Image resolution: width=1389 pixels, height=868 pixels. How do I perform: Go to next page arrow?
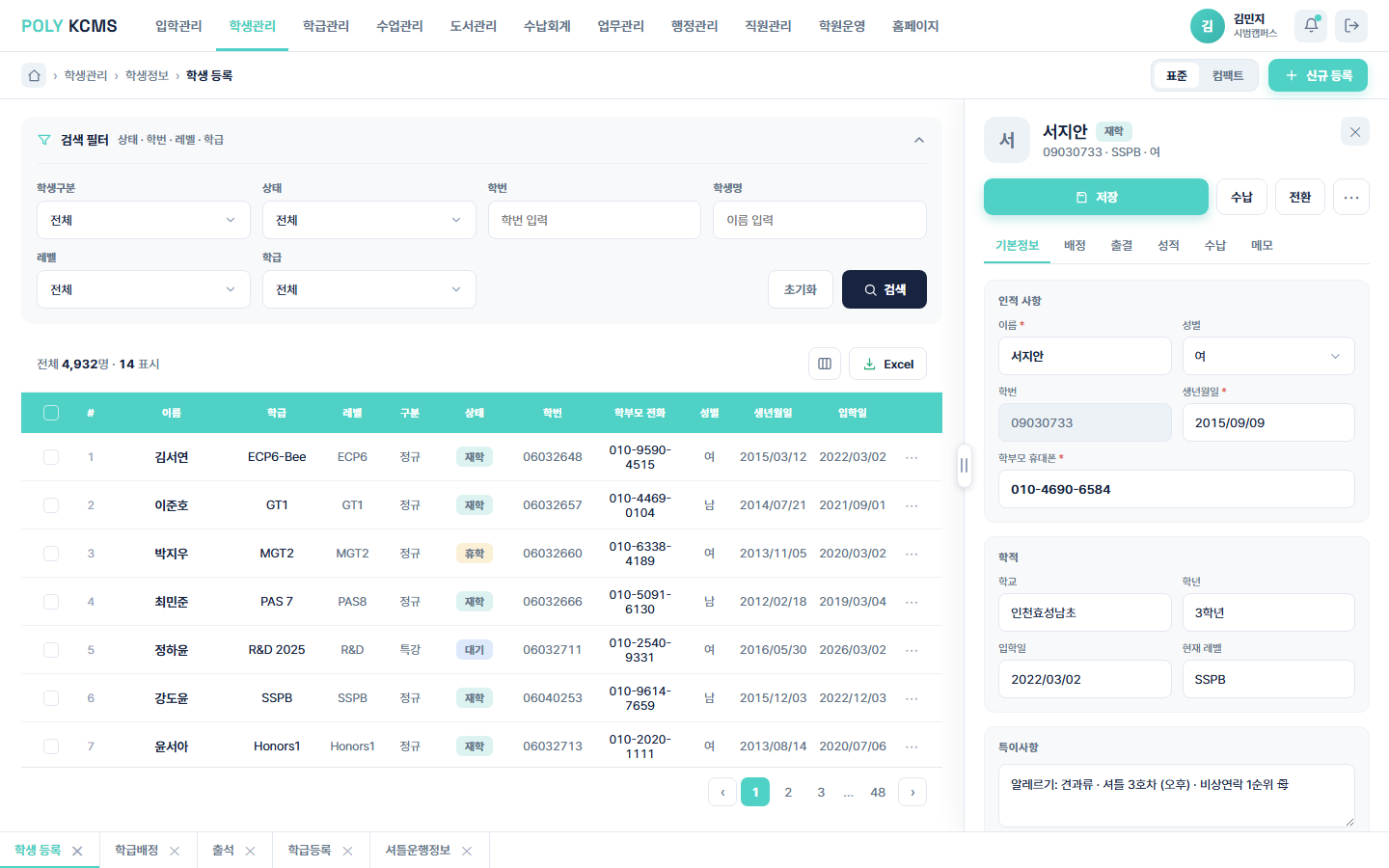coord(912,792)
